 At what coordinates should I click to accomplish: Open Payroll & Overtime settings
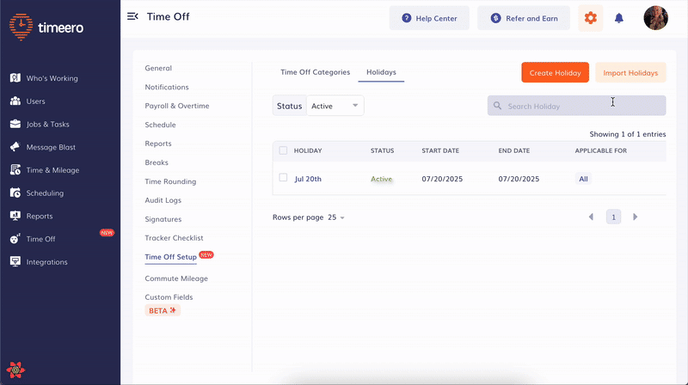177,106
